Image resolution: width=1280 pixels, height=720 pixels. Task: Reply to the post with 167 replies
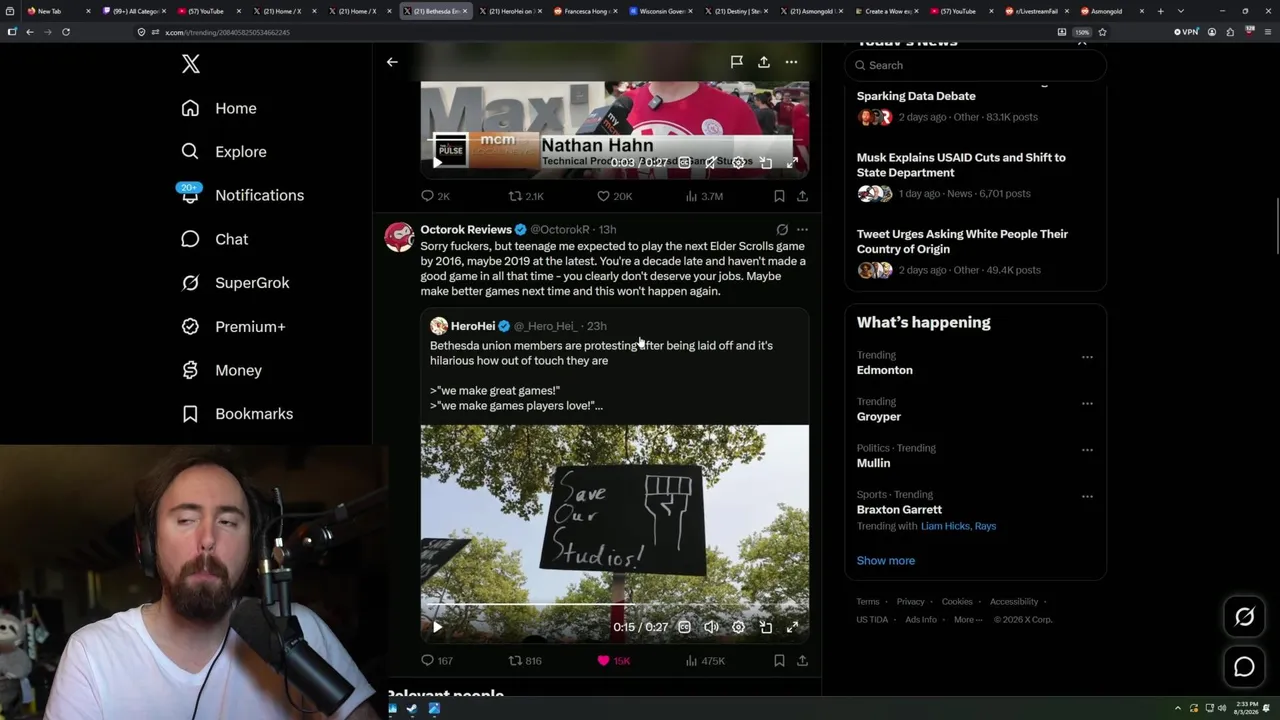[436, 661]
